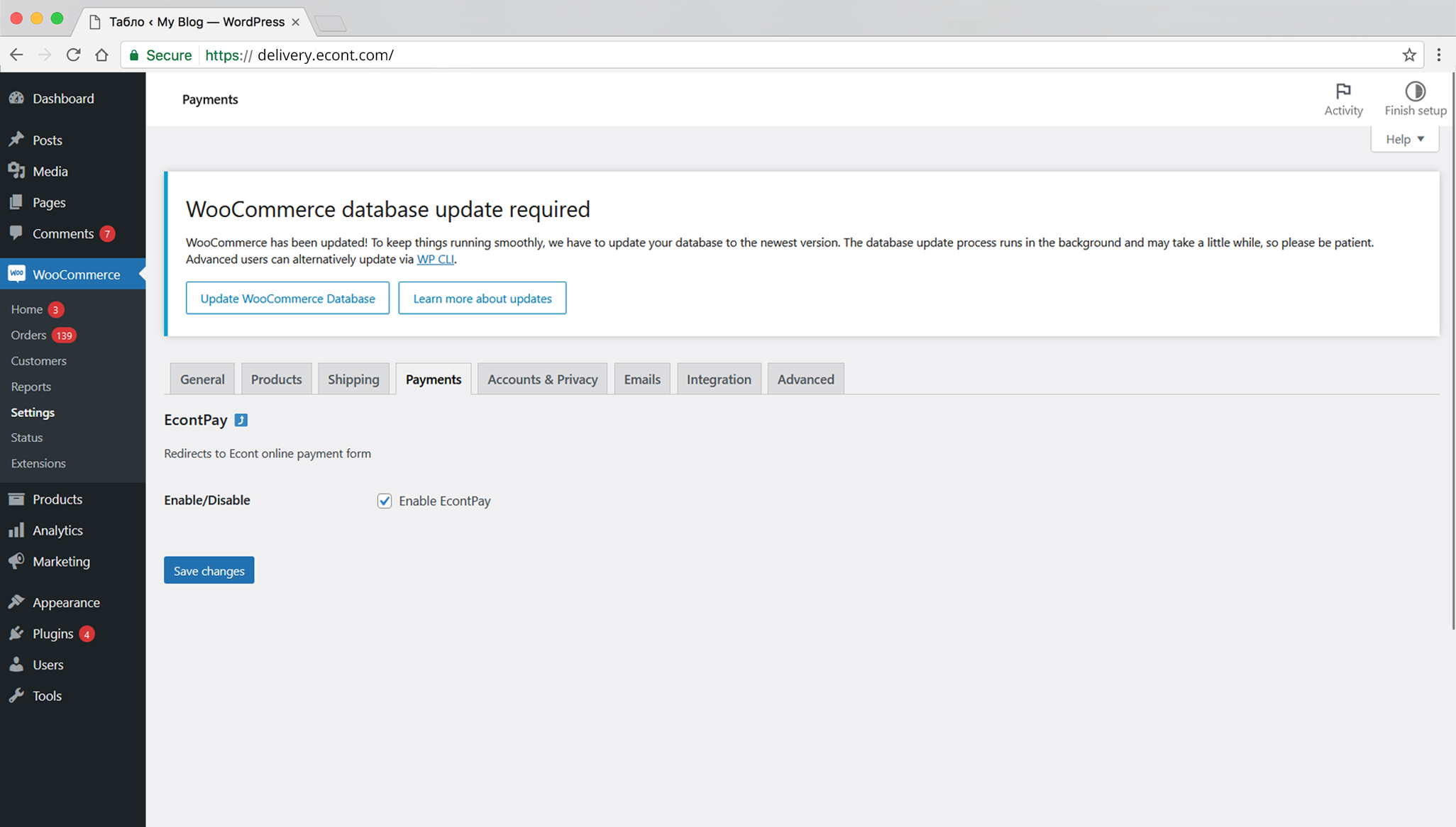Open the Advanced settings tab
The image size is (1456, 827).
click(805, 379)
